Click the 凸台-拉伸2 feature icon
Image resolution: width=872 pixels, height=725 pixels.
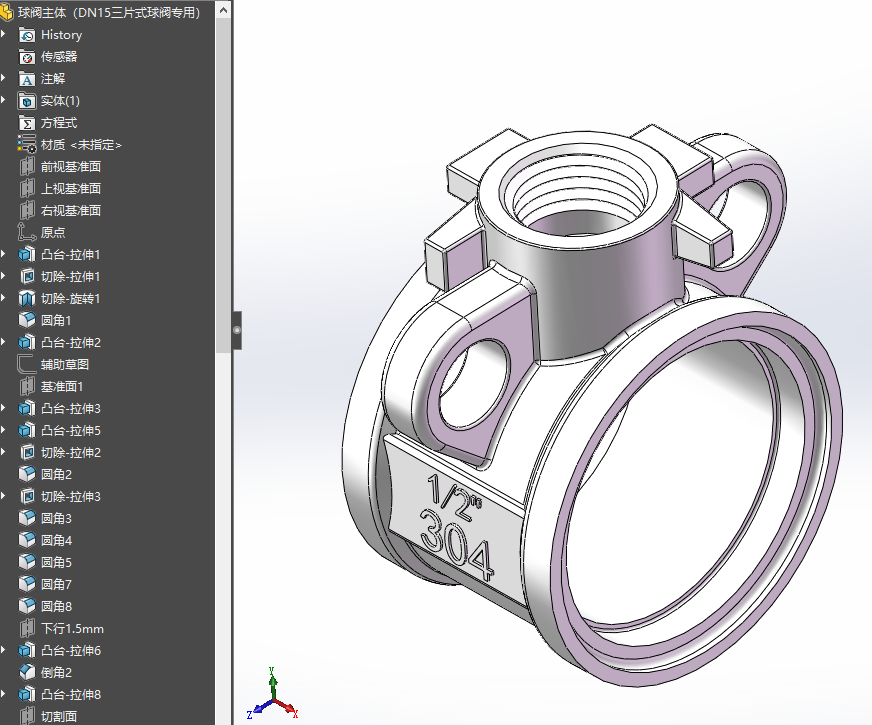pos(27,342)
